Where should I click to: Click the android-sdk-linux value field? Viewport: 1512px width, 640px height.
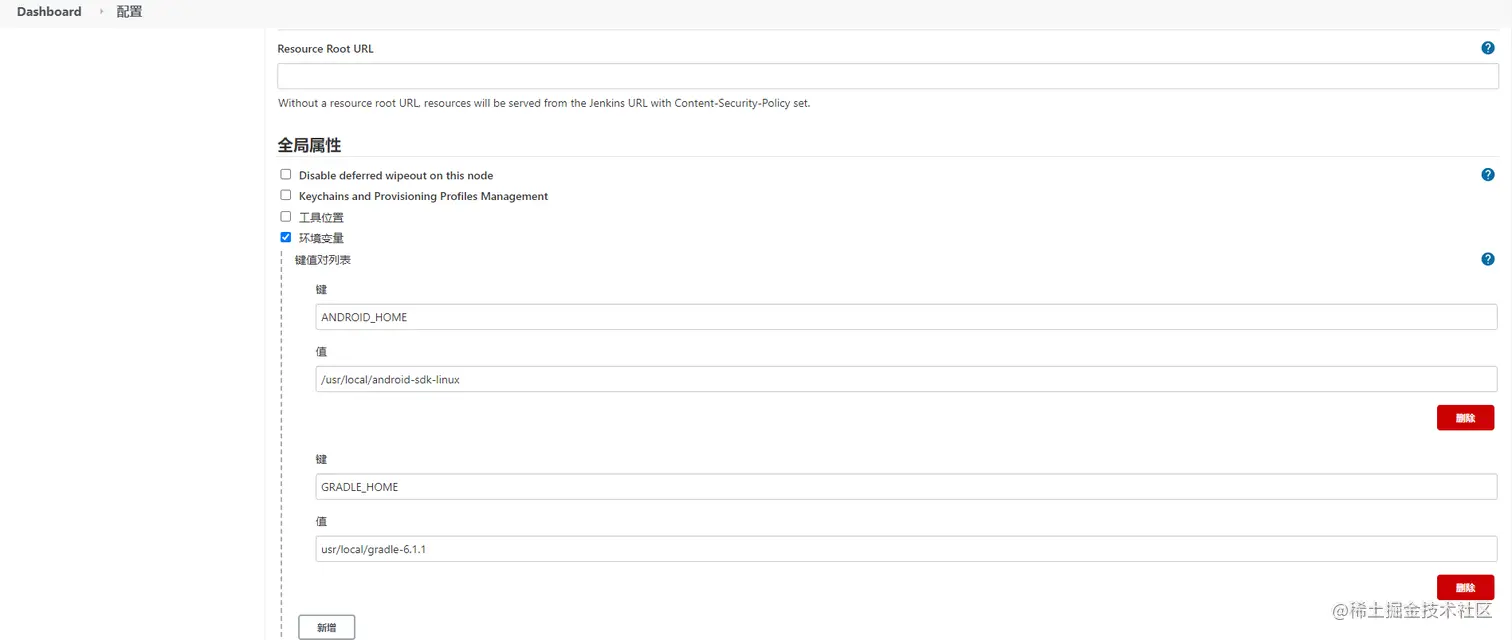[x=905, y=379]
